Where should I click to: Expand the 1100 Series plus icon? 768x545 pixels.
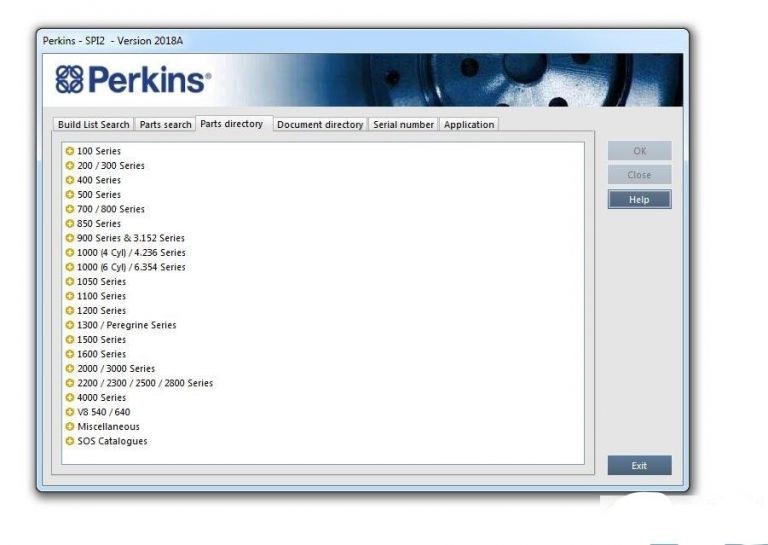tap(70, 296)
